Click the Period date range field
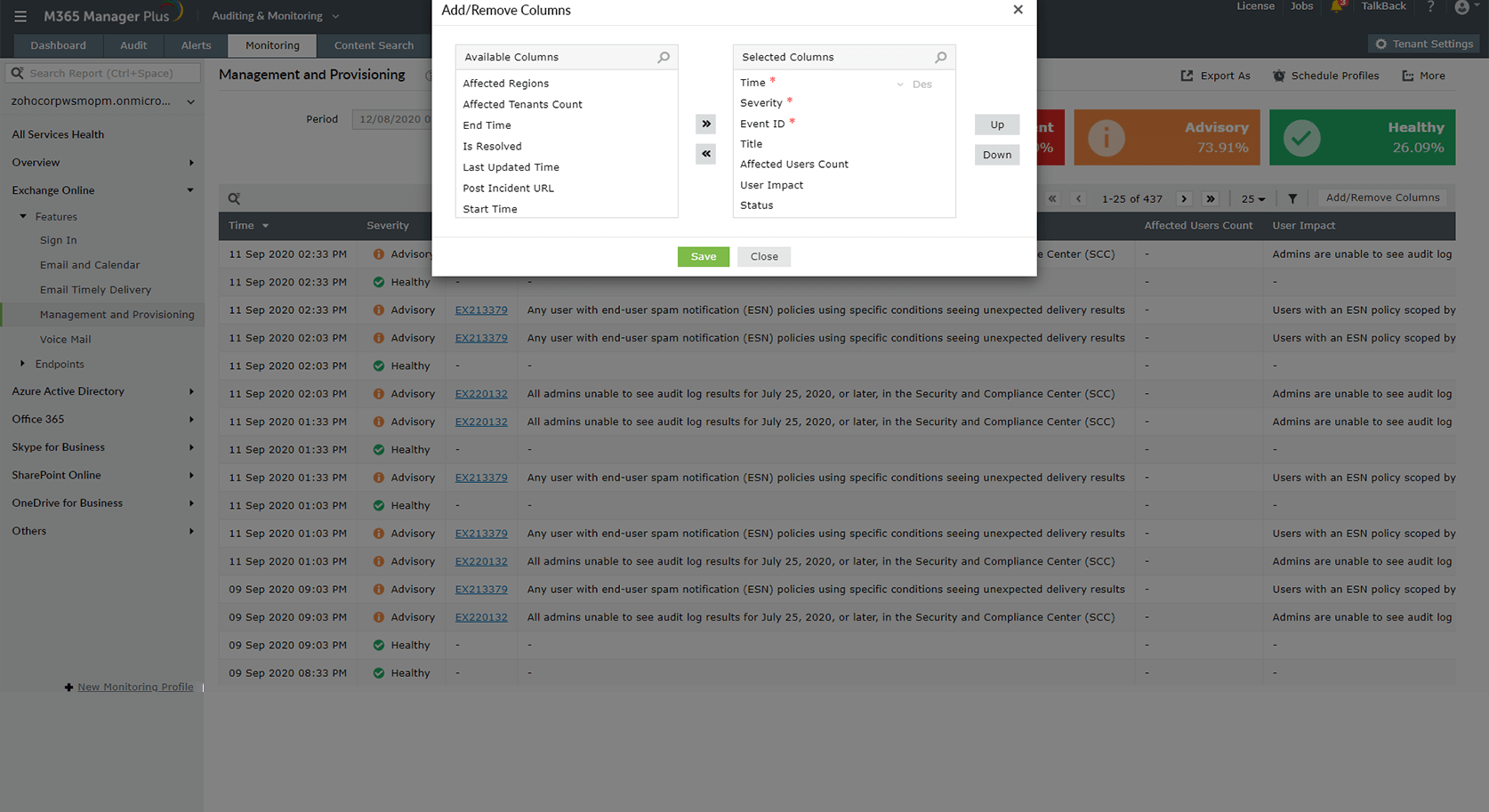This screenshot has width=1489, height=812. [x=392, y=119]
